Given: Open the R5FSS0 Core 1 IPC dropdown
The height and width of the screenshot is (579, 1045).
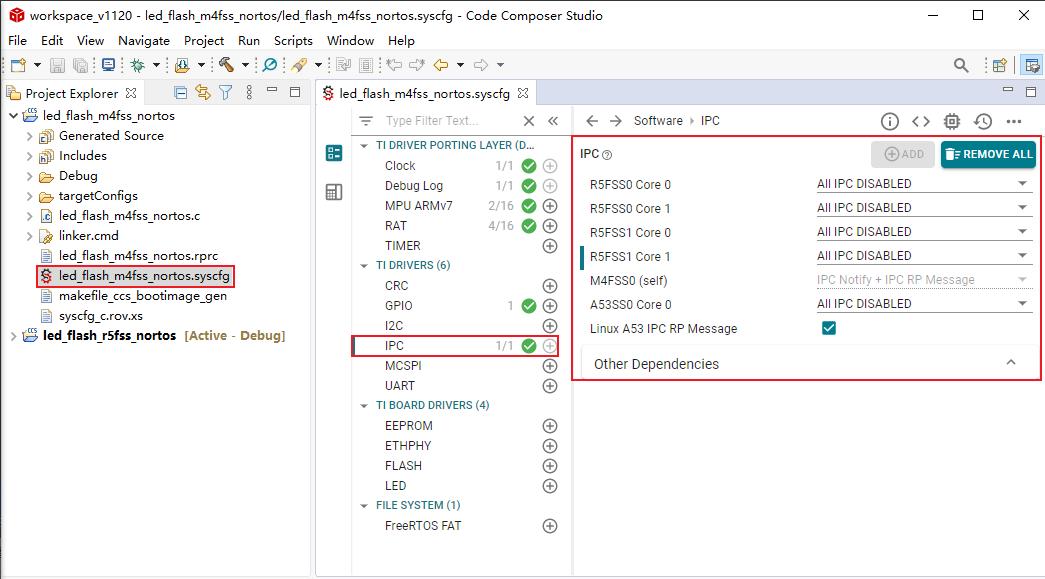Looking at the screenshot, I should tap(924, 208).
